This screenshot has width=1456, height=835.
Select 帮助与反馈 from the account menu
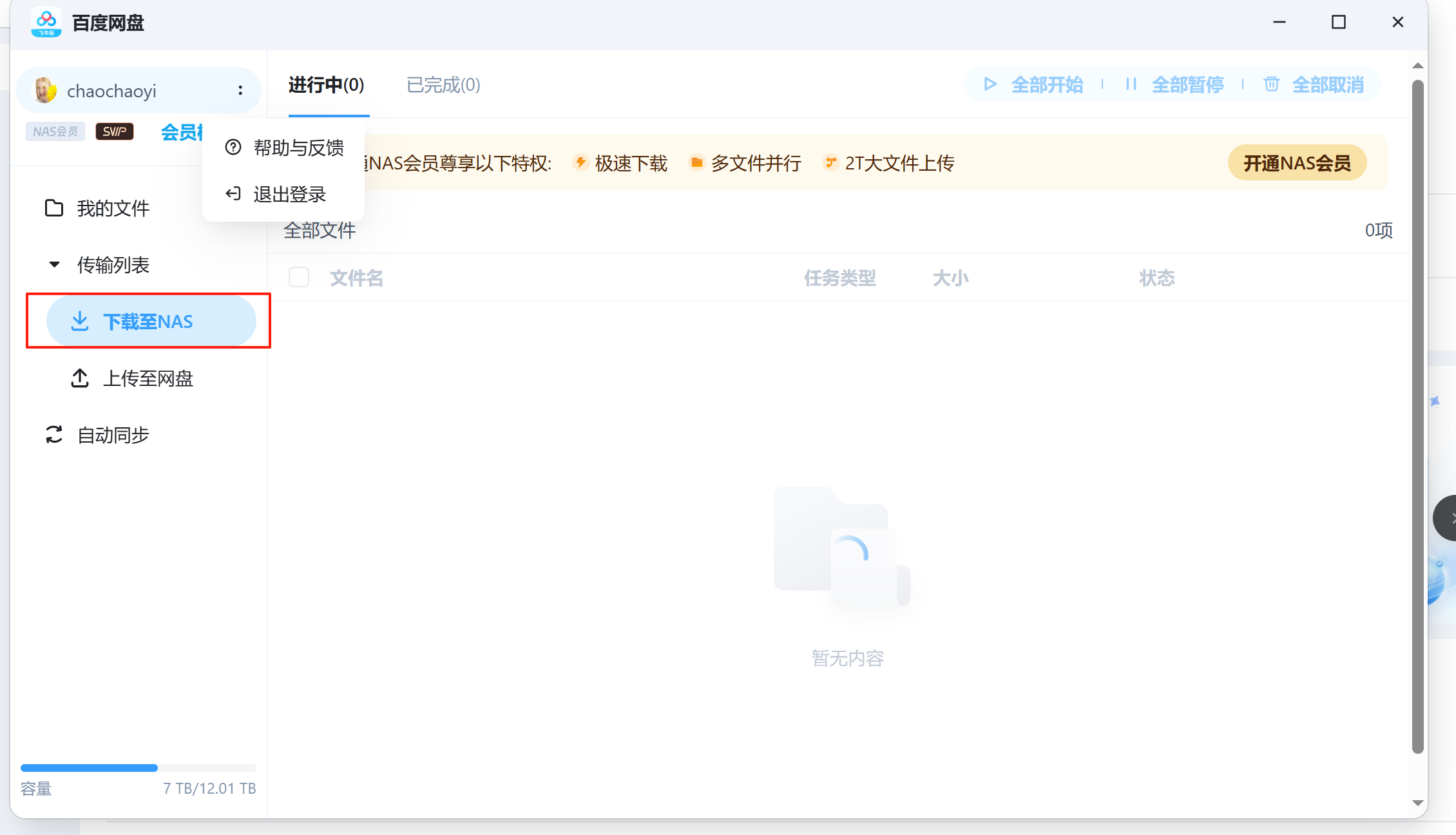tap(283, 148)
